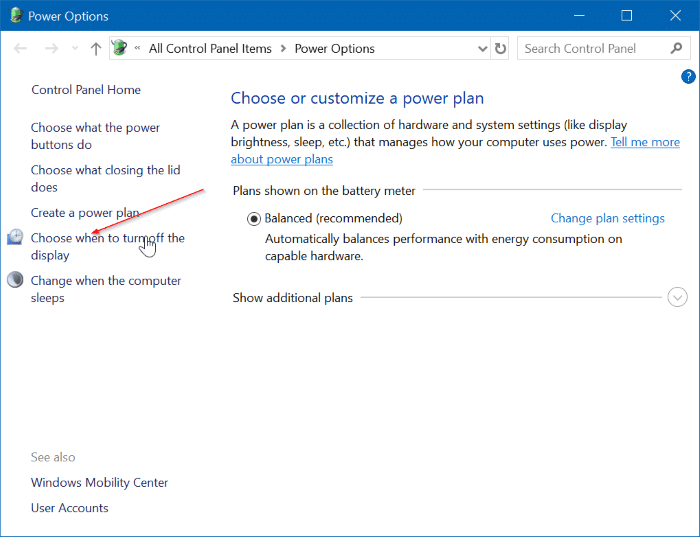Close the Power Options window
The width and height of the screenshot is (700, 537).
pyautogui.click(x=675, y=16)
